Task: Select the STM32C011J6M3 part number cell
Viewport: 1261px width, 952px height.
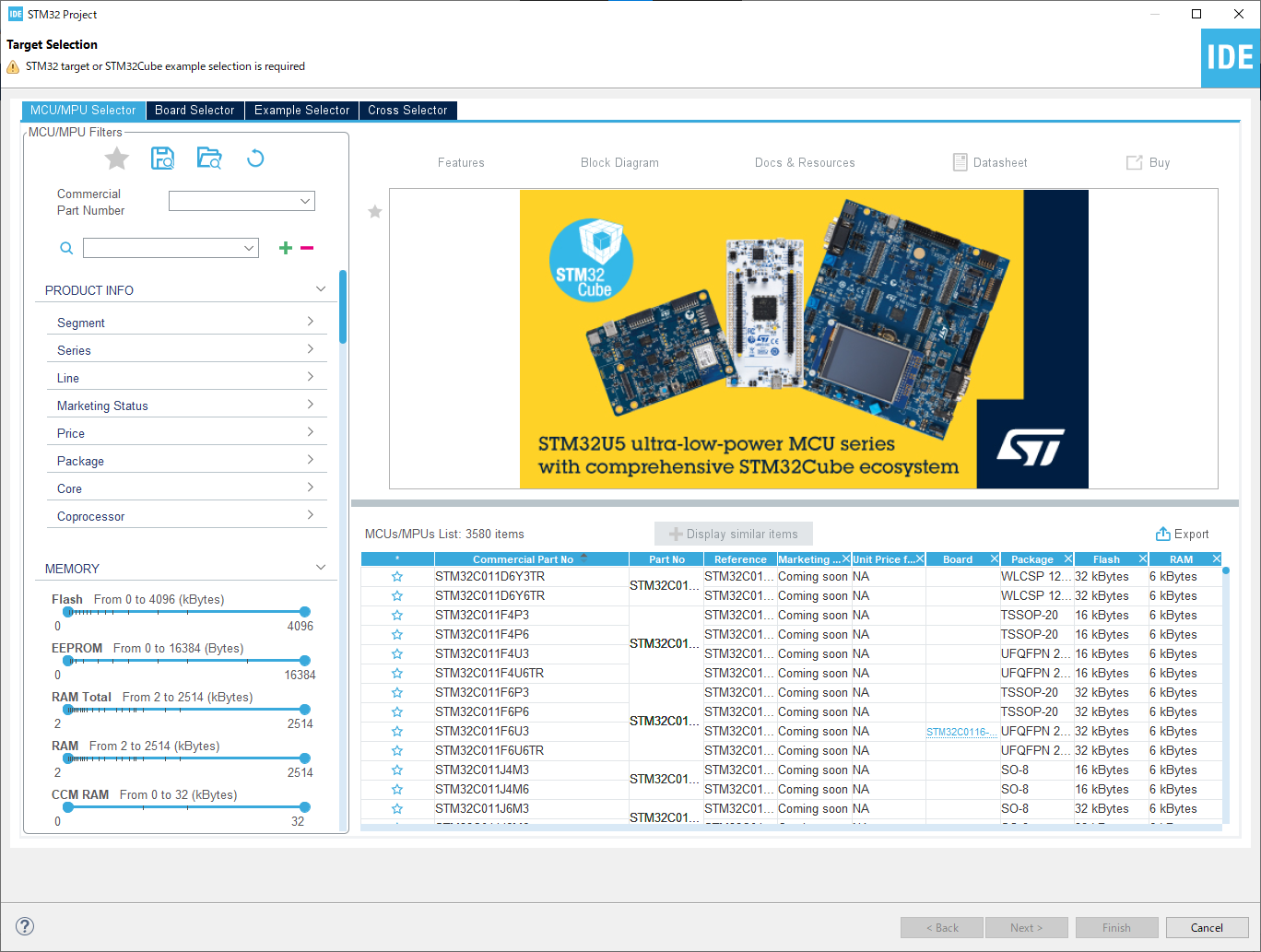Action: click(531, 809)
